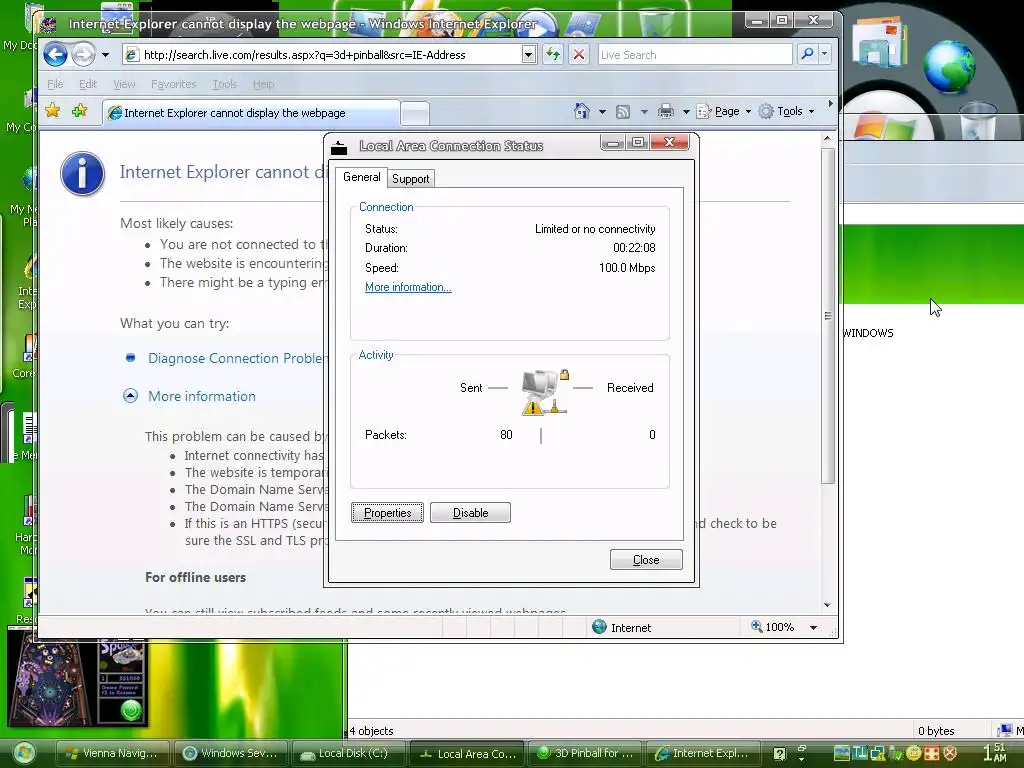Switch to Windows Sev... taskbar button
Screen dimensions: 1024x768
(230, 753)
